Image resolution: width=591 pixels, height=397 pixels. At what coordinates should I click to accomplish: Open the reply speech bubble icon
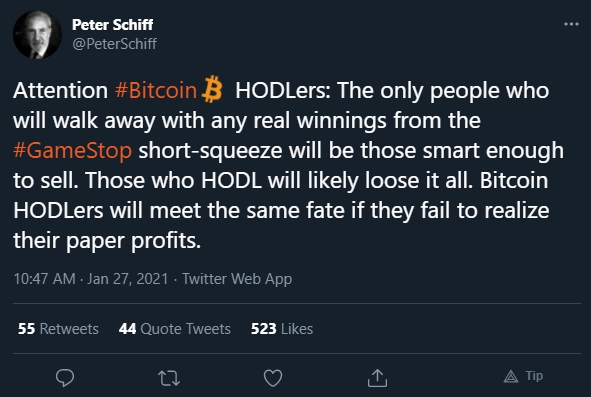(x=65, y=377)
